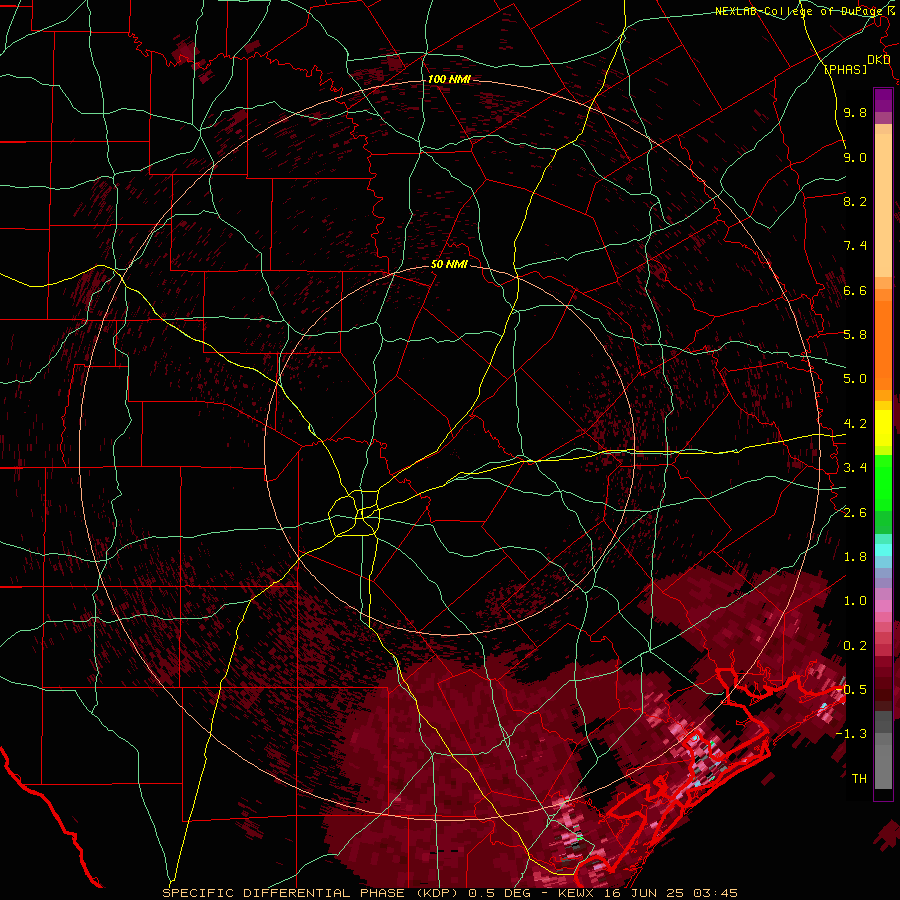The width and height of the screenshot is (900, 900).
Task: Click the 8.2 colorbar value
Action: 855,202
